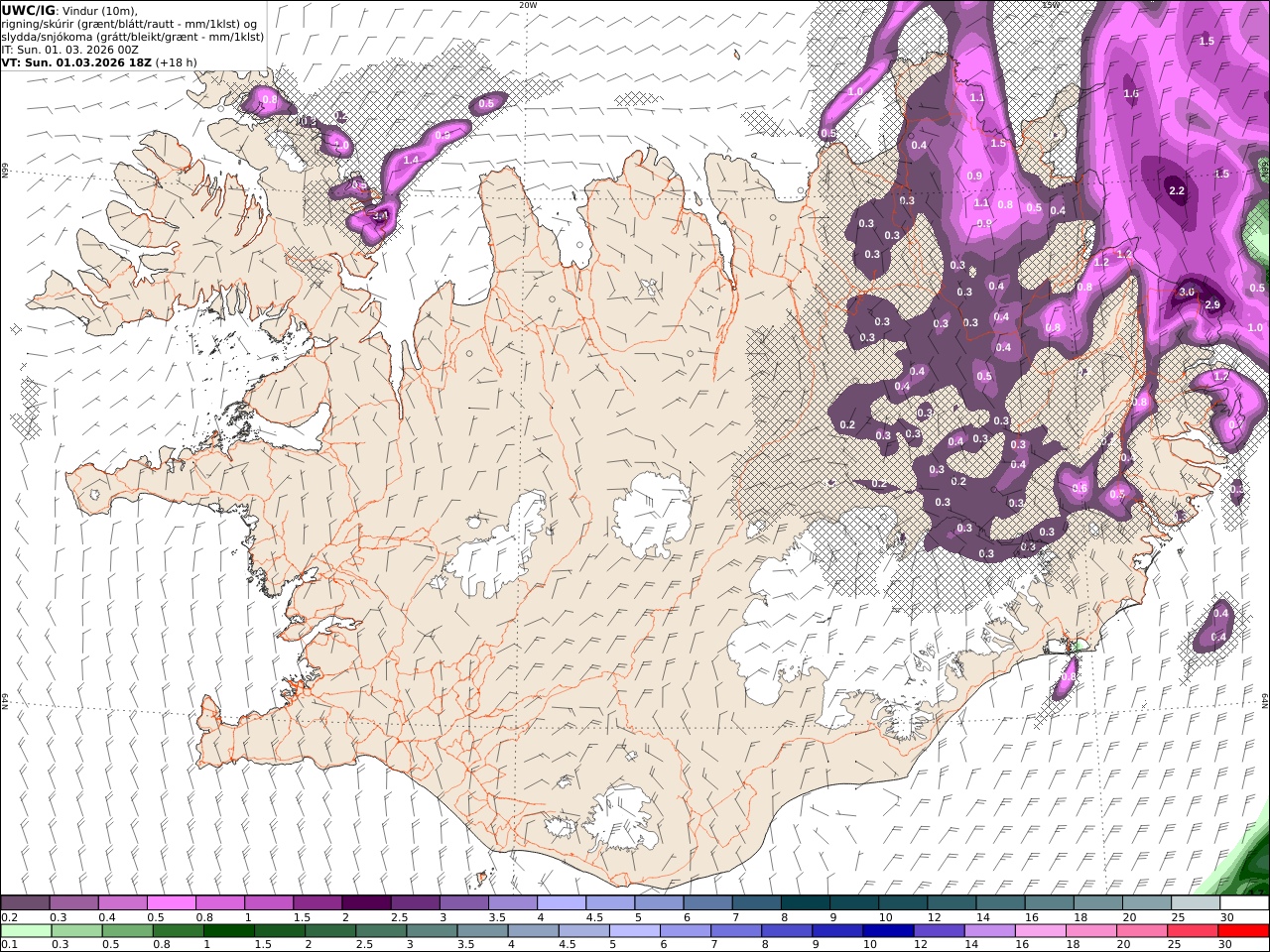Pick the upper legend white swatch labeled 30

point(1244,902)
